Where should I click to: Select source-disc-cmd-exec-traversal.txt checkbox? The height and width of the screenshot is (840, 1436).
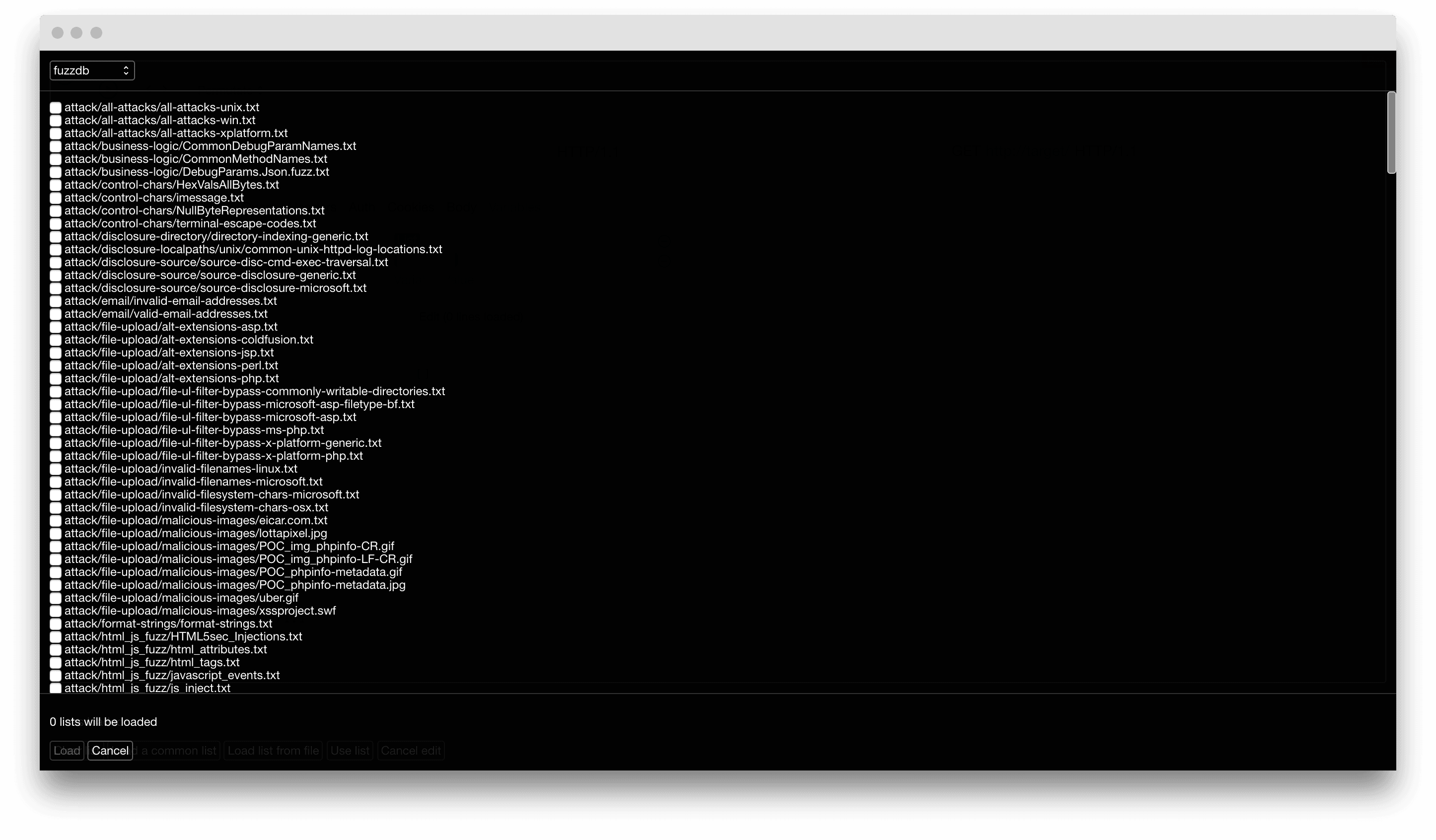[55, 263]
